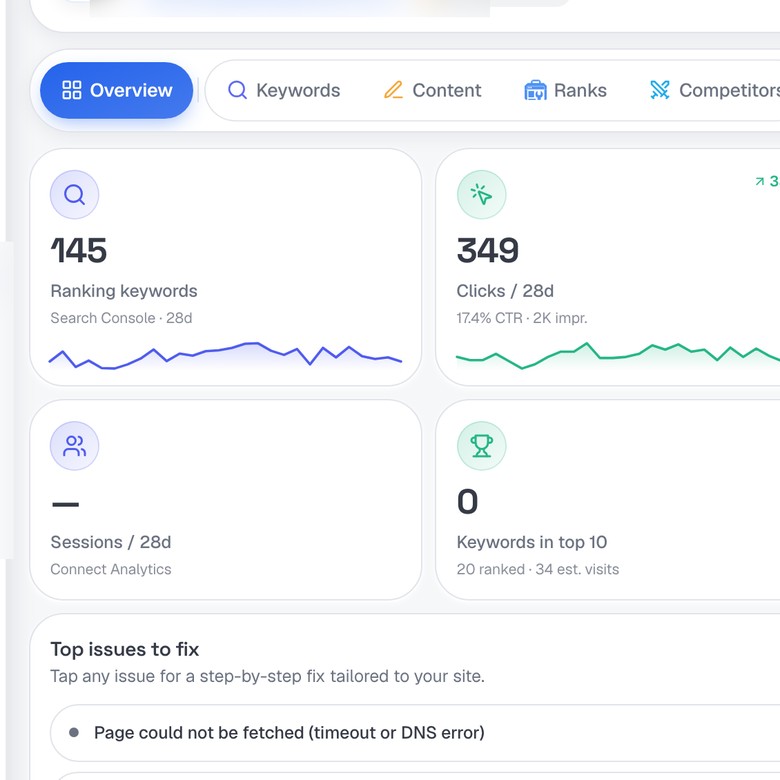The height and width of the screenshot is (780, 780).
Task: Click the Clicks cursor icon
Action: coord(482,195)
